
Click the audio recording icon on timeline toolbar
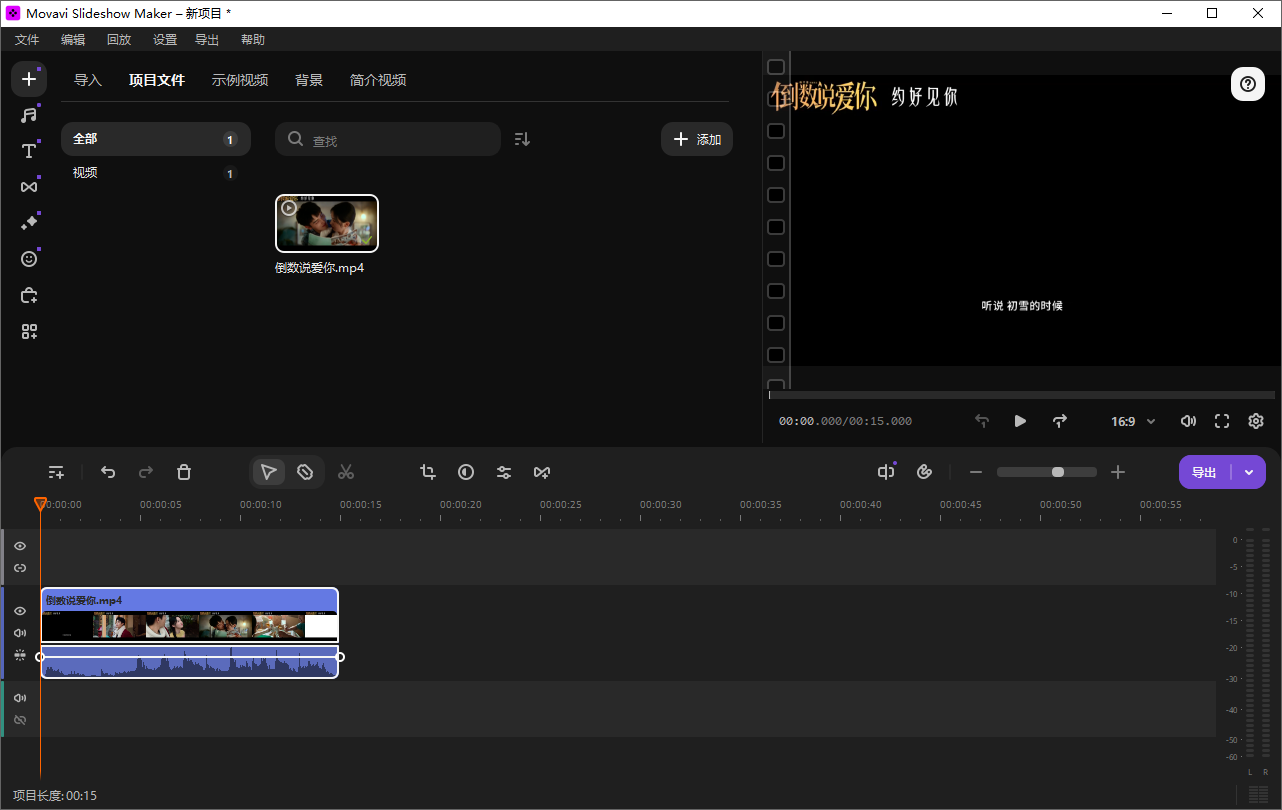[x=886, y=472]
